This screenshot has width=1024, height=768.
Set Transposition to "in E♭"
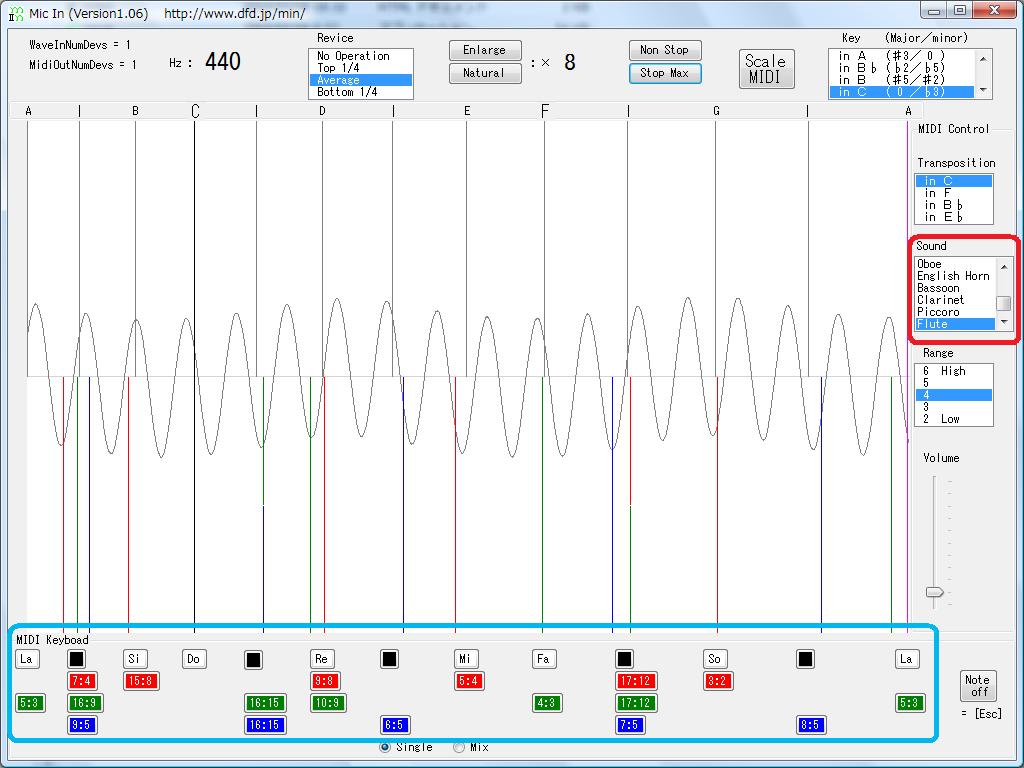click(x=953, y=217)
